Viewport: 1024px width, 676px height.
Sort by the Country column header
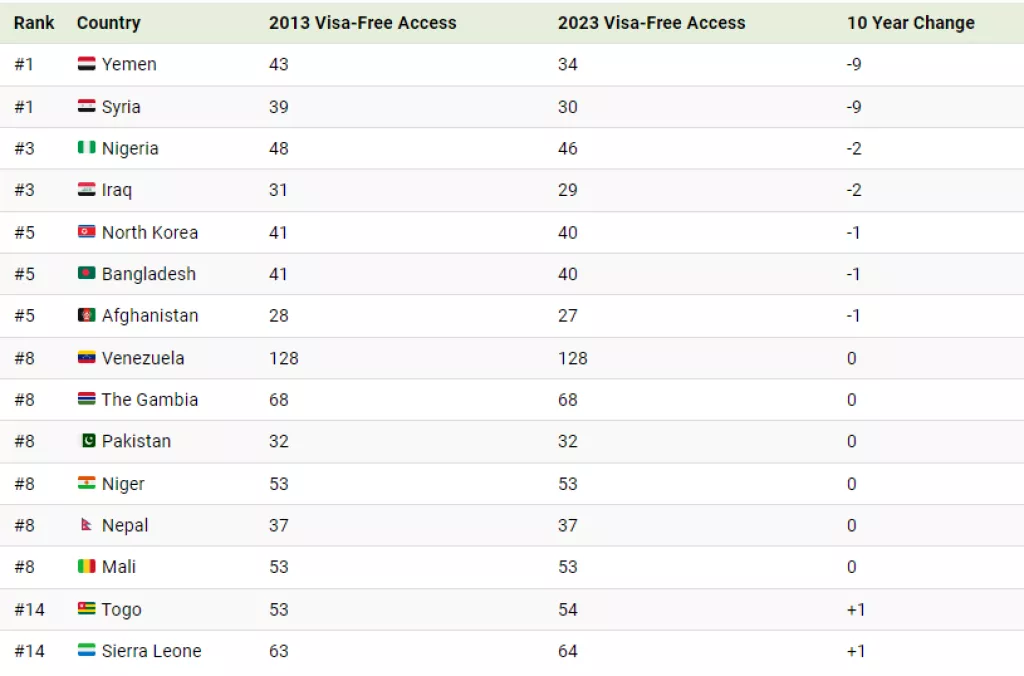pos(108,23)
